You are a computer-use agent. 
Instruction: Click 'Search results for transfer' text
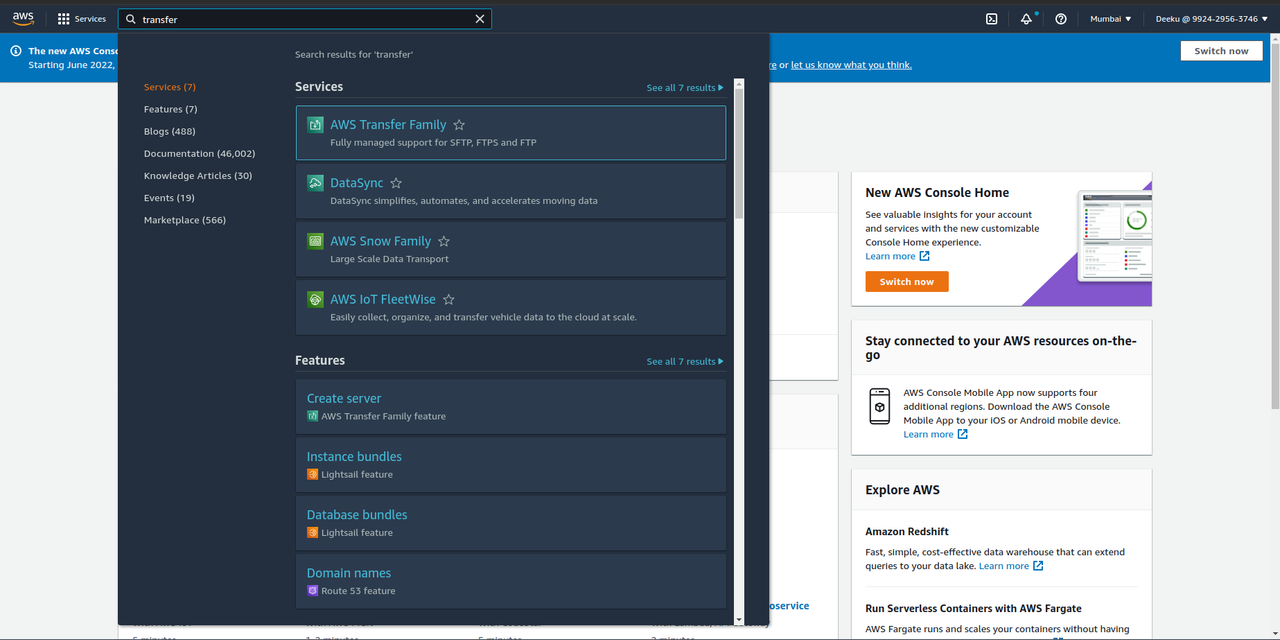tap(354, 54)
